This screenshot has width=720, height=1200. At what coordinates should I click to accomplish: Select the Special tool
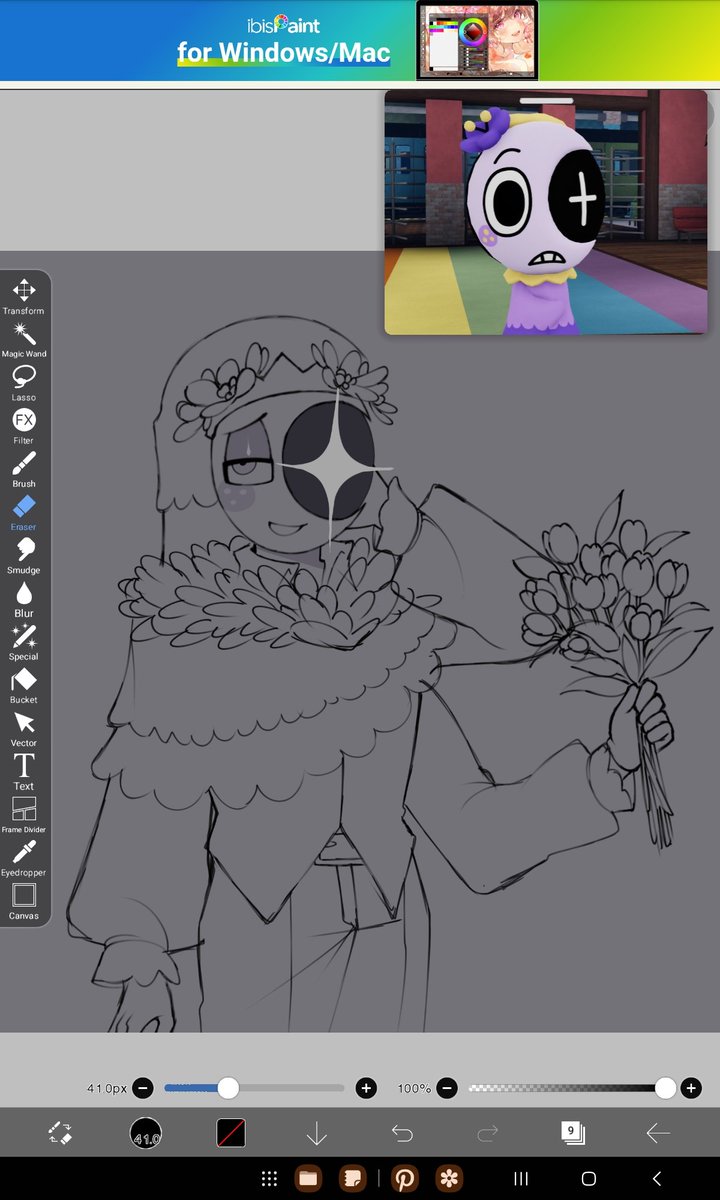click(23, 642)
